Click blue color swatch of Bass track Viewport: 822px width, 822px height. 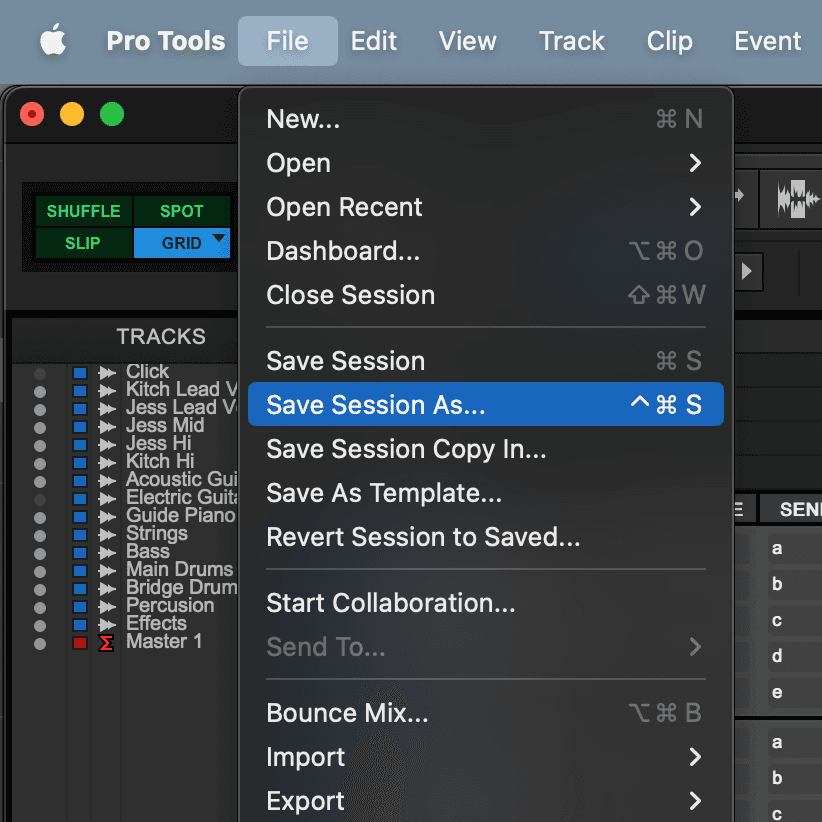tap(80, 553)
